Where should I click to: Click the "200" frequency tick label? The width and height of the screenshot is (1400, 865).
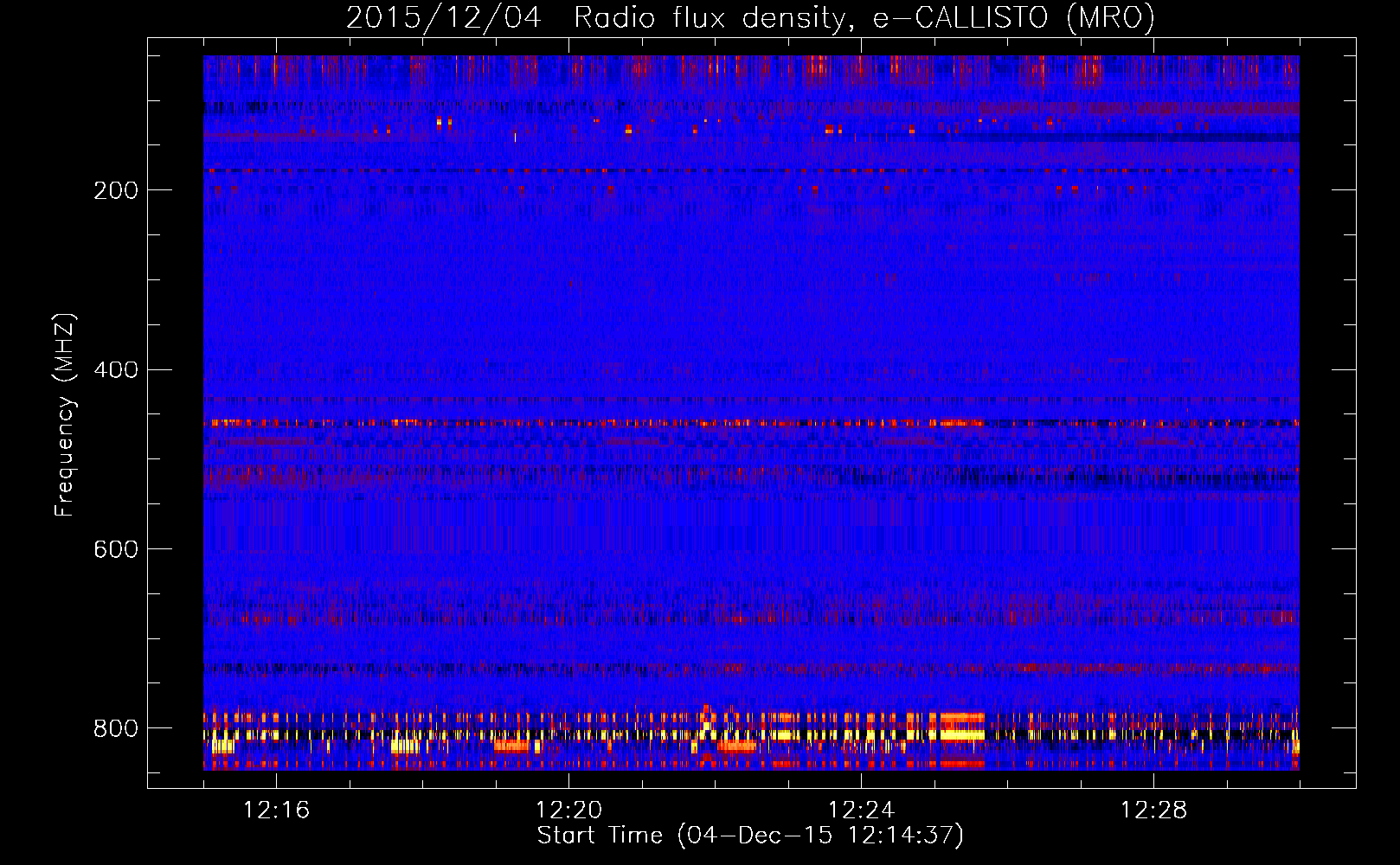pyautogui.click(x=116, y=190)
